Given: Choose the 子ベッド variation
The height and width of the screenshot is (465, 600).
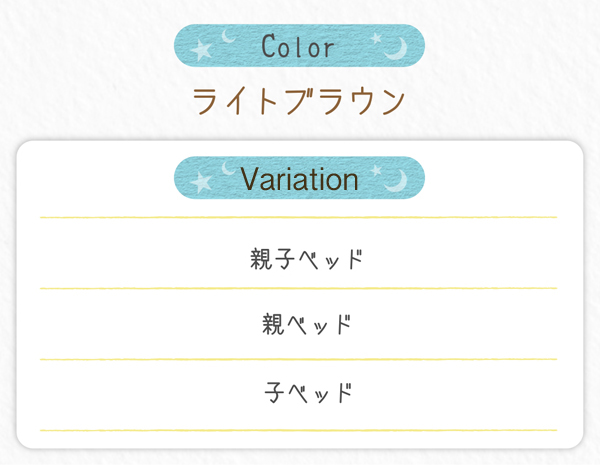Looking at the screenshot, I should tap(308, 392).
